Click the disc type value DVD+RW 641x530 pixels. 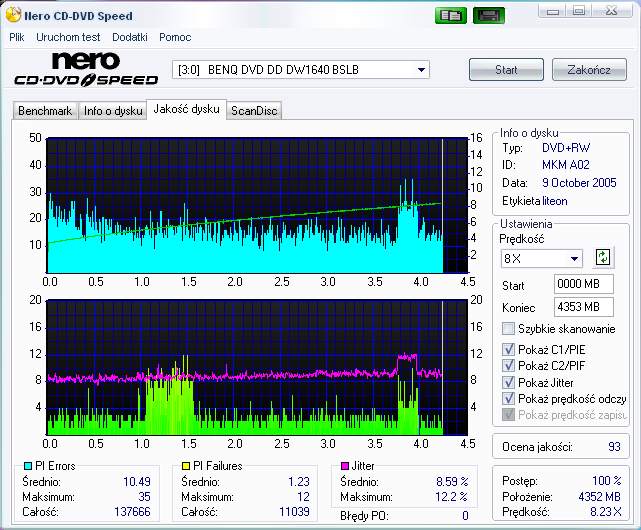(566, 148)
